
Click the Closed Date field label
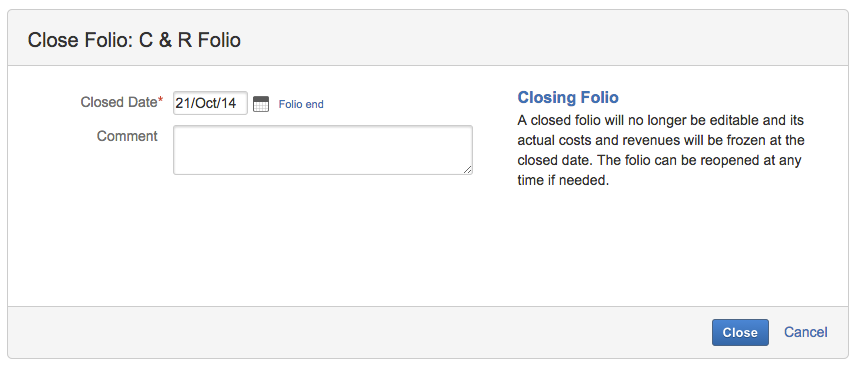[119, 102]
